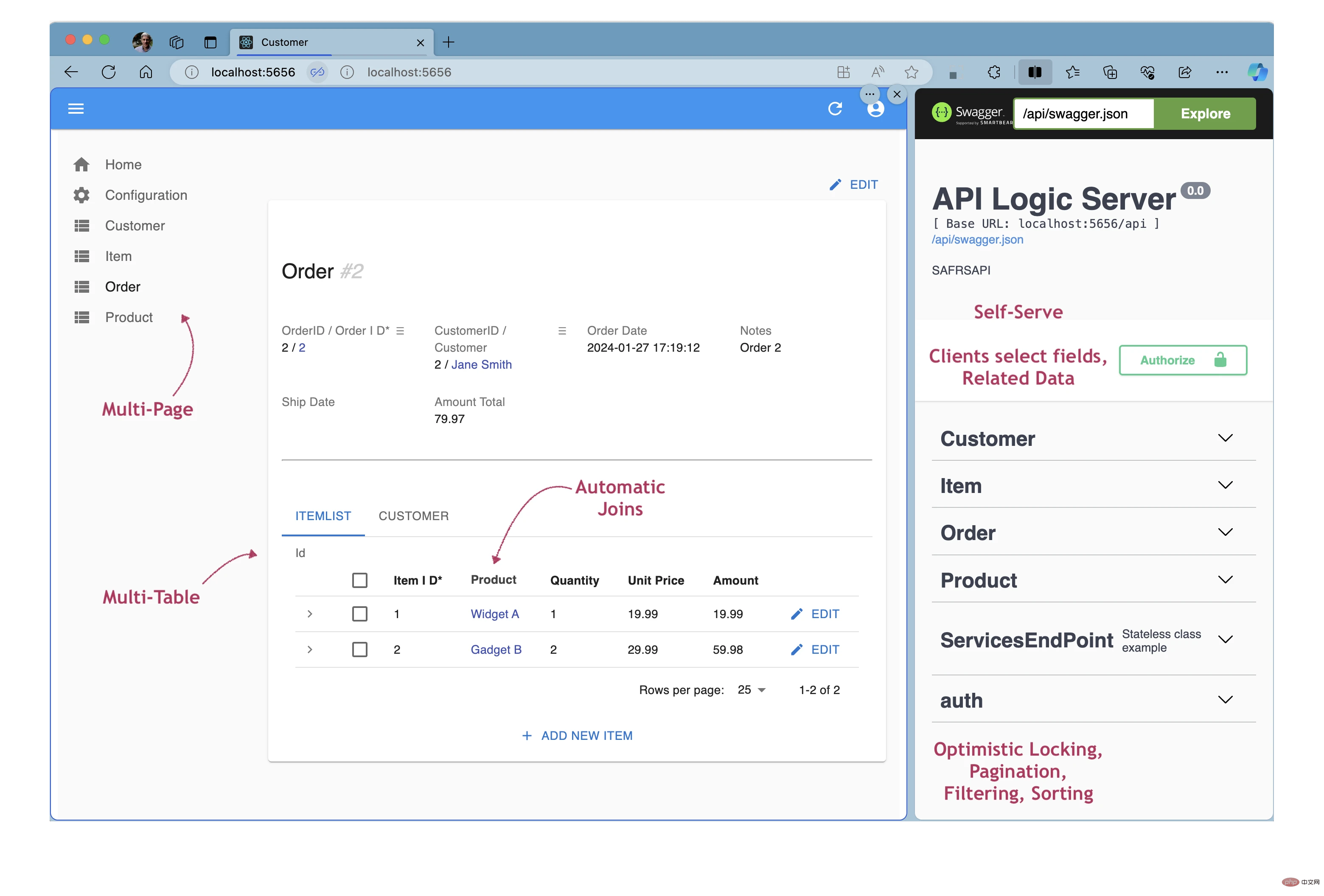Open the rows per page dropdown
The image size is (1324, 896).
point(752,690)
